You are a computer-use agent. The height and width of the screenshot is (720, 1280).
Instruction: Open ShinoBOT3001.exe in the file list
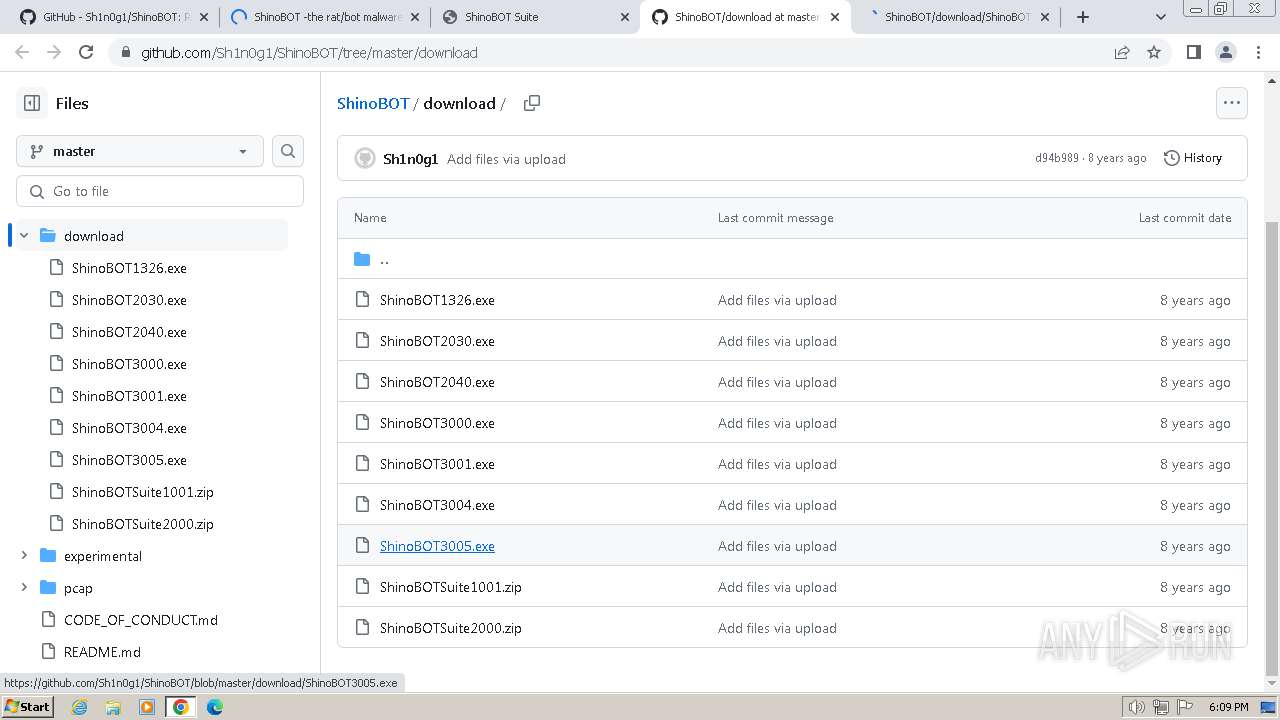click(x=437, y=464)
